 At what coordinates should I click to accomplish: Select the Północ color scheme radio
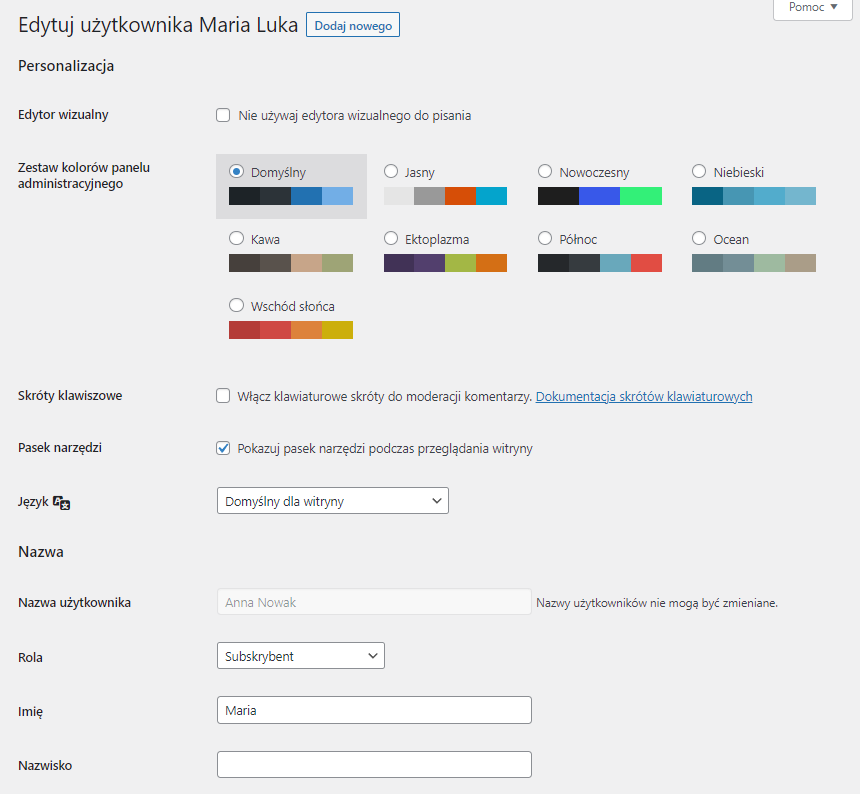pyautogui.click(x=545, y=239)
